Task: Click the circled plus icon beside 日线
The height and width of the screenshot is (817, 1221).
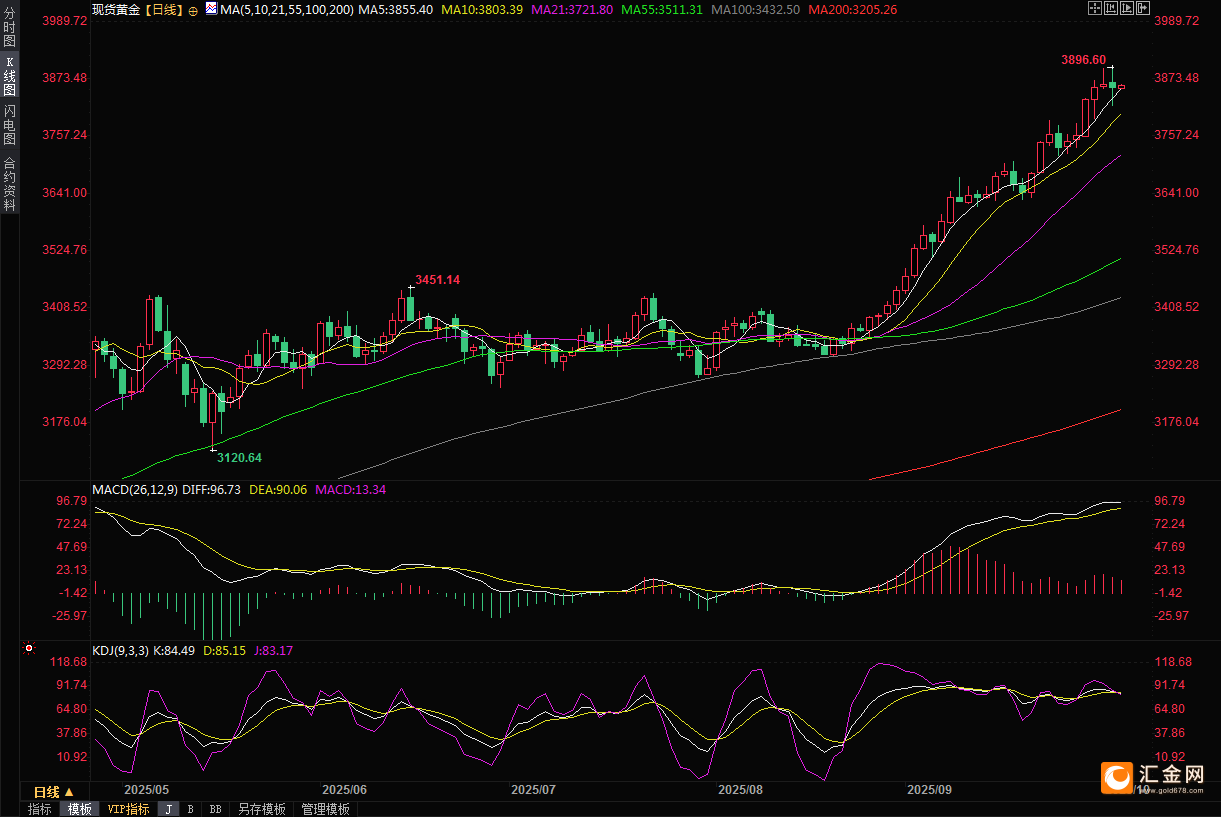Action: [x=193, y=10]
